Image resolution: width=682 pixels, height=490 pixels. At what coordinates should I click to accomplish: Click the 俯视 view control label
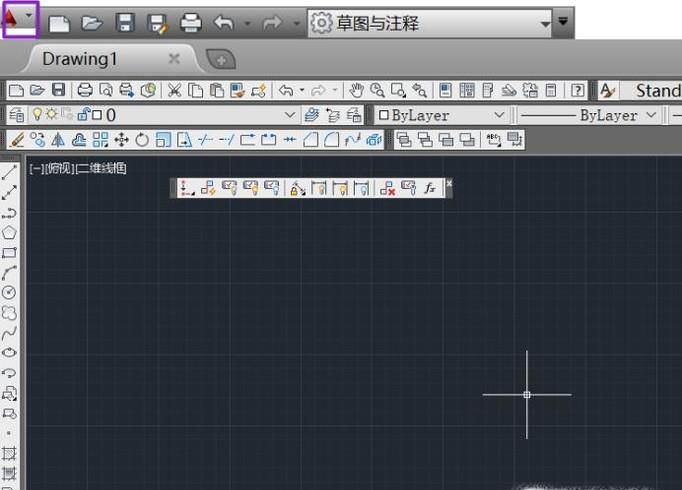59,169
